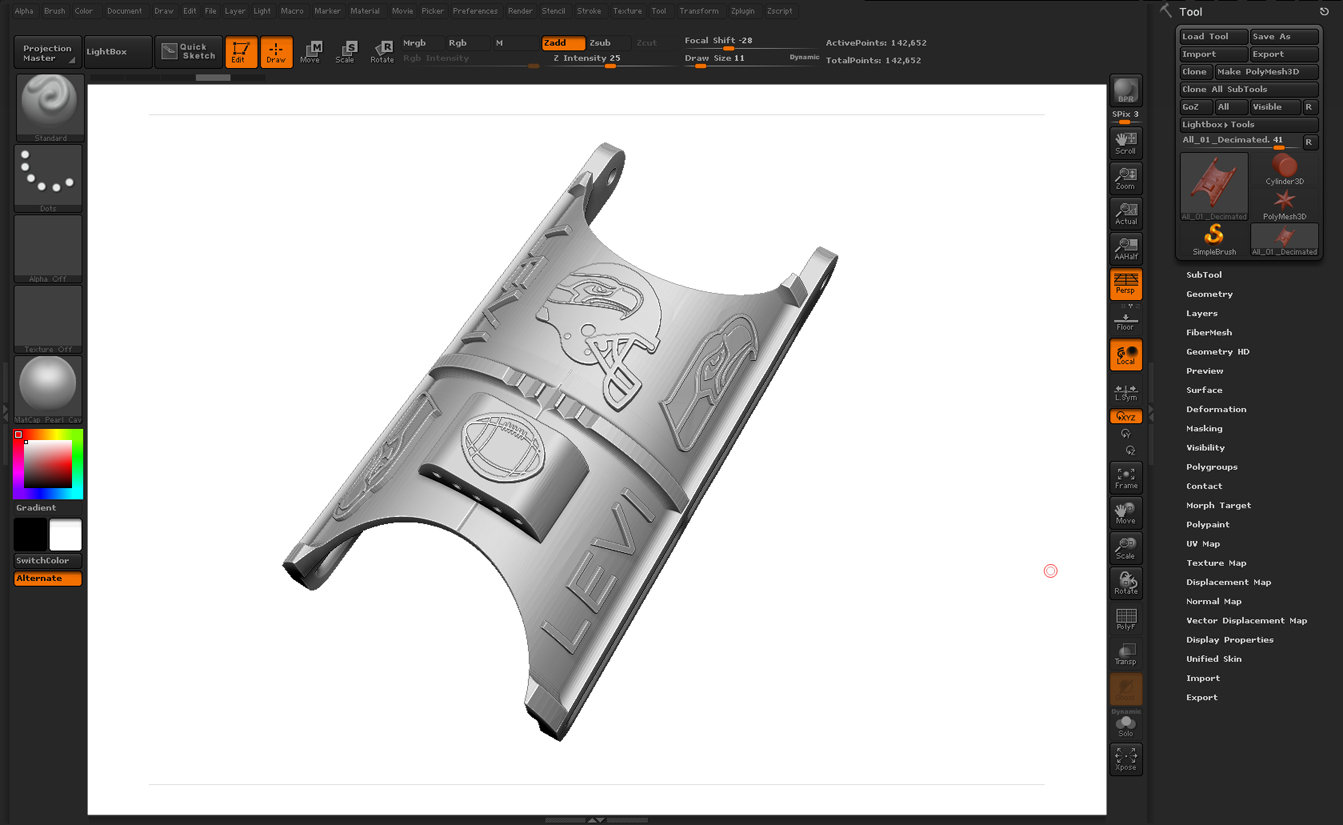Click the Tool palette refresh icon
1343x825 pixels.
tap(1324, 11)
